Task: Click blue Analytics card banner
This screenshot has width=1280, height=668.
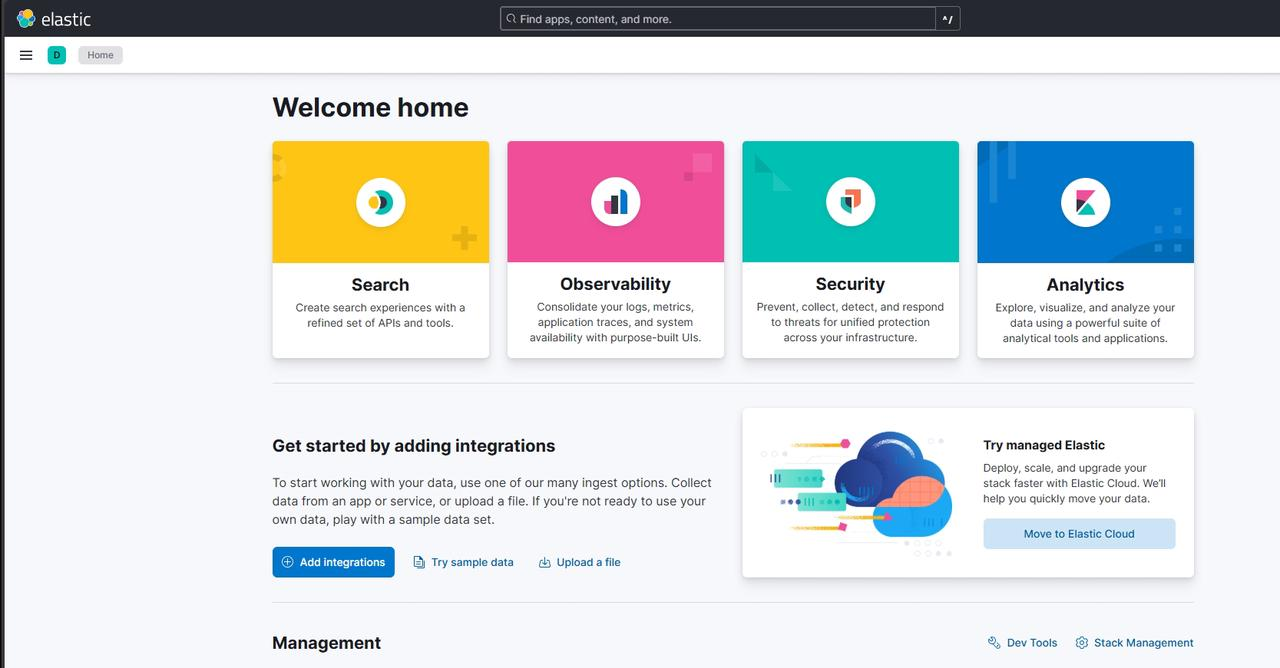Action: coord(1085,202)
